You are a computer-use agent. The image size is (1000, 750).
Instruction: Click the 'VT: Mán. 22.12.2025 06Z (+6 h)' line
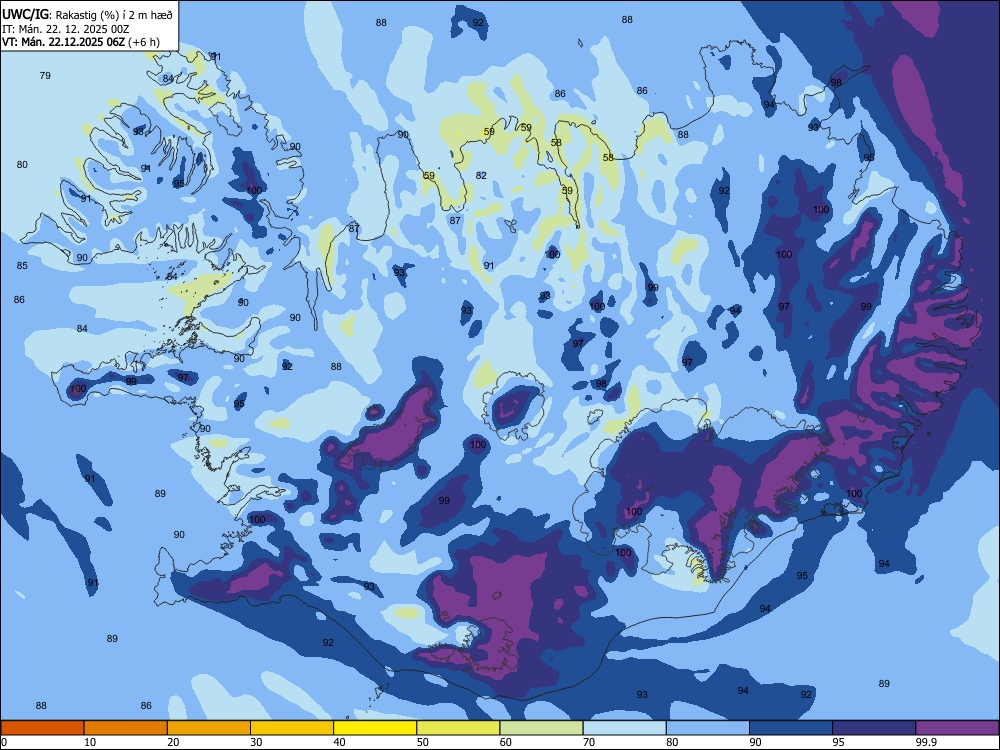pos(81,42)
